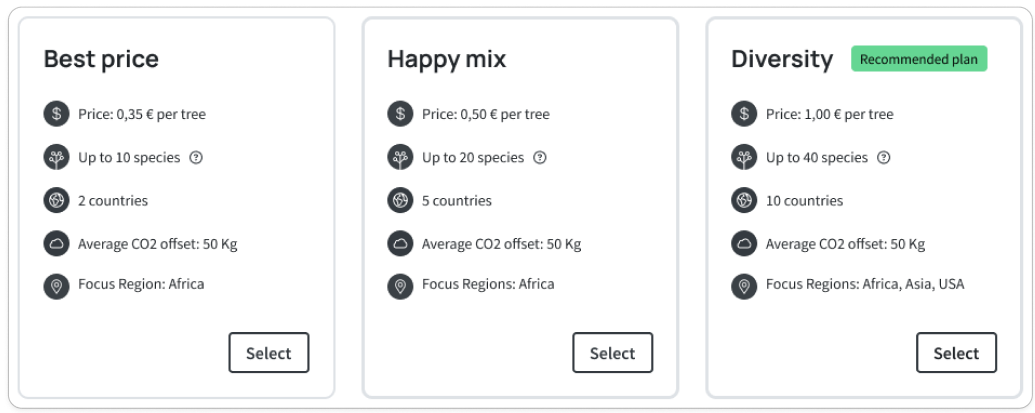Click the species tree icon in Best price
Screen dimensions: 1035x413
(x=56, y=157)
